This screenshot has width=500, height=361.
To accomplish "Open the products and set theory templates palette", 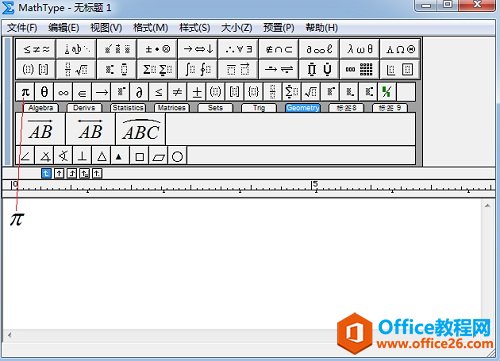I will [x=319, y=69].
